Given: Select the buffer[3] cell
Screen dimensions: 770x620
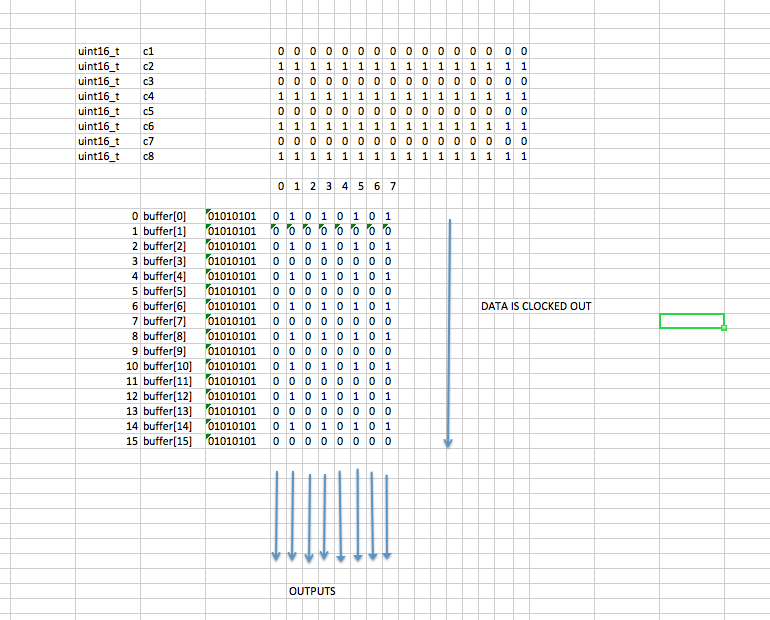Looking at the screenshot, I should (173, 261).
